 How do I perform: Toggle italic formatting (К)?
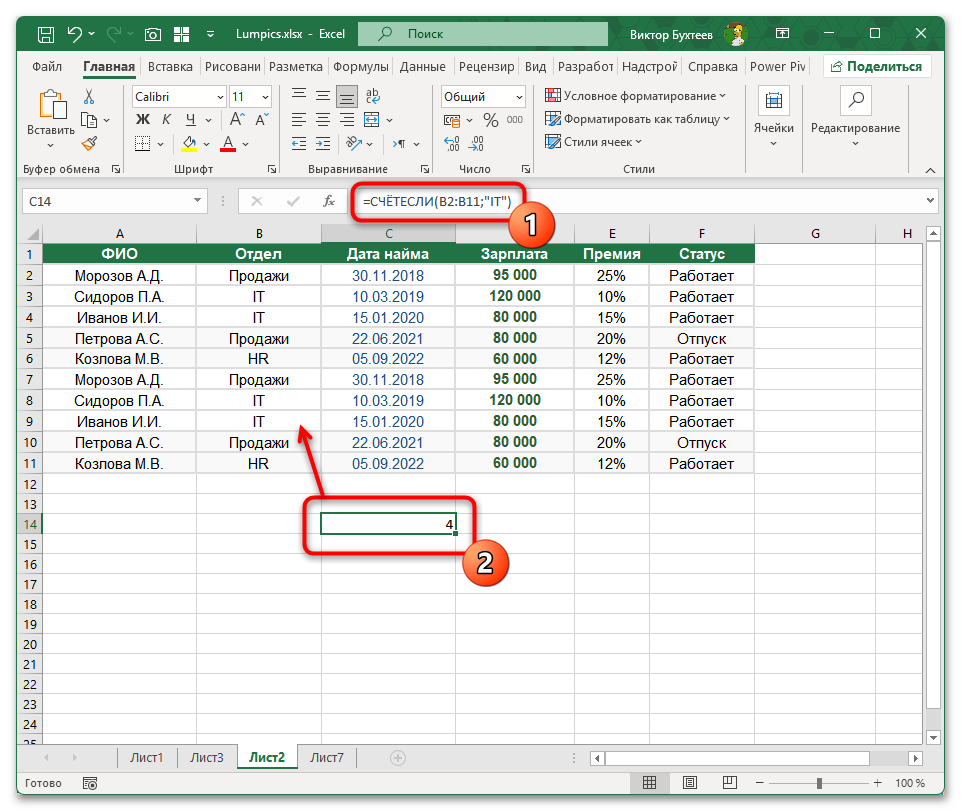coord(167,120)
